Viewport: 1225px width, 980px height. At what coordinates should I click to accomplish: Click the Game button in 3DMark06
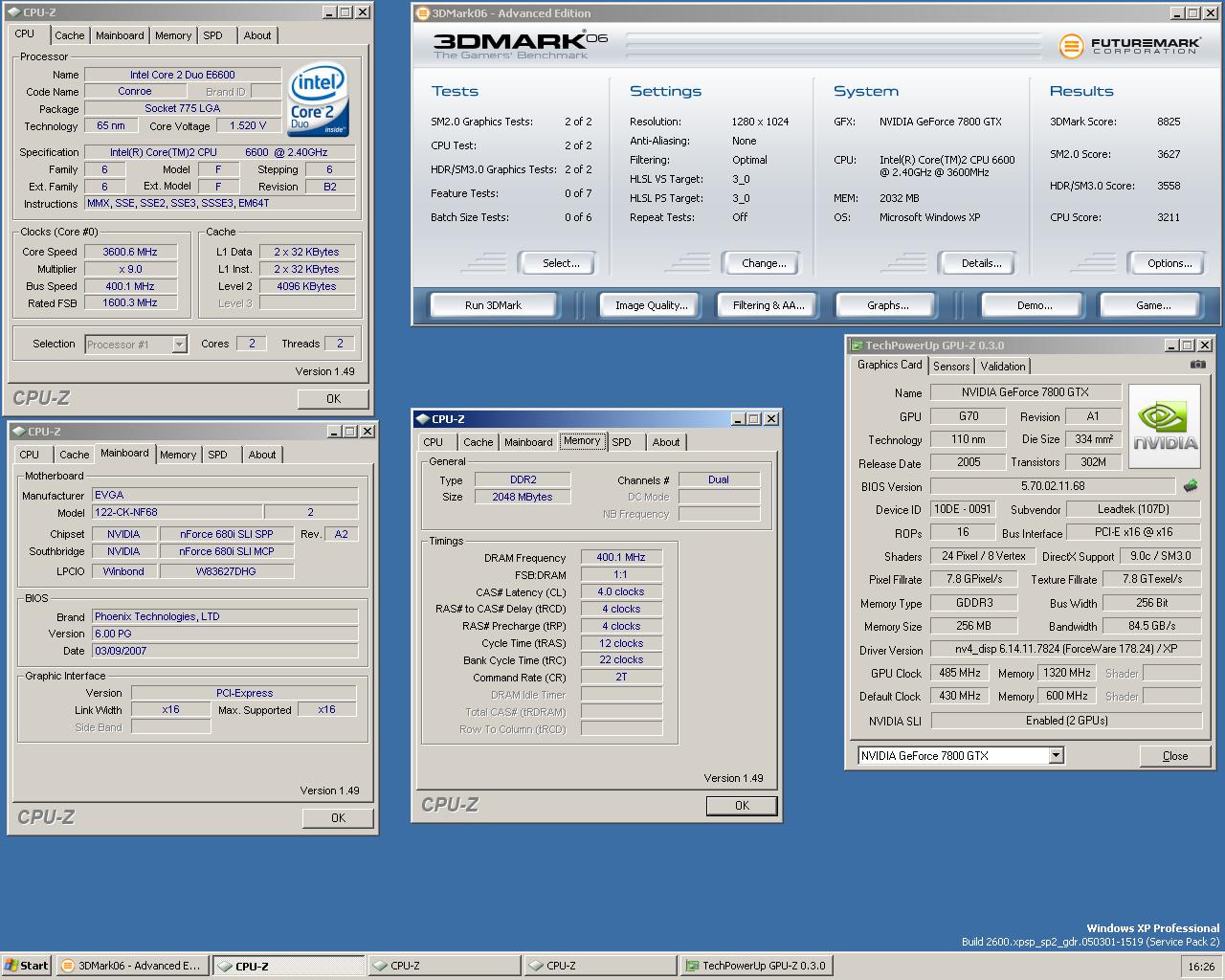coord(1153,305)
